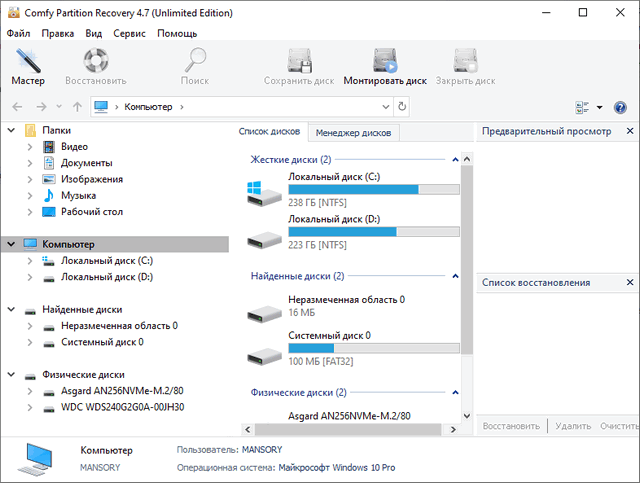Launch the Мастер recovery wizard

tap(28, 66)
